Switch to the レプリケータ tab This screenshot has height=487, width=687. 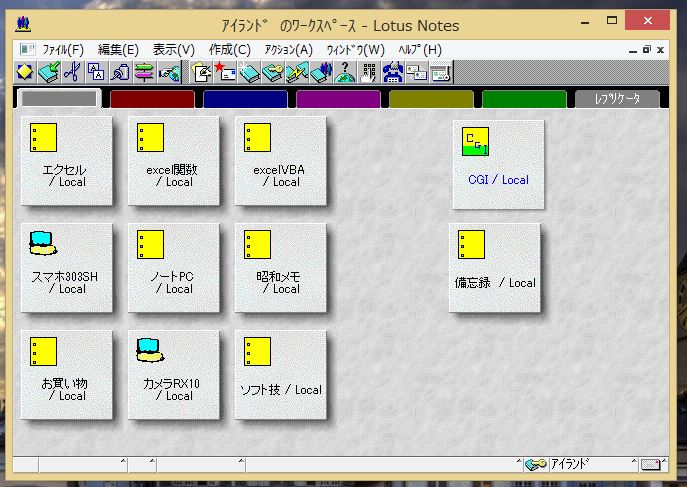click(x=617, y=99)
